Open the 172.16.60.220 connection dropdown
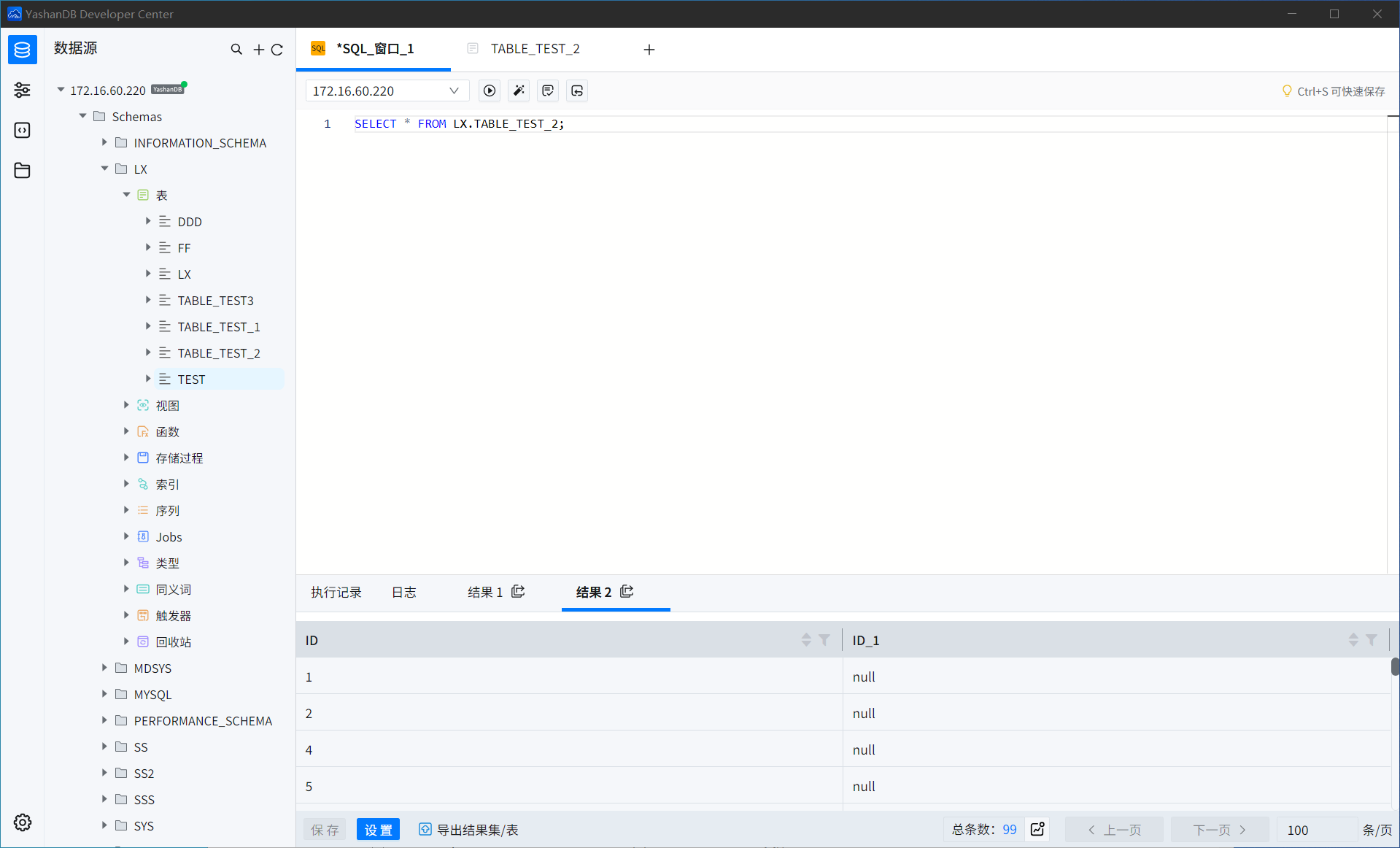The image size is (1400, 848). pos(387,90)
